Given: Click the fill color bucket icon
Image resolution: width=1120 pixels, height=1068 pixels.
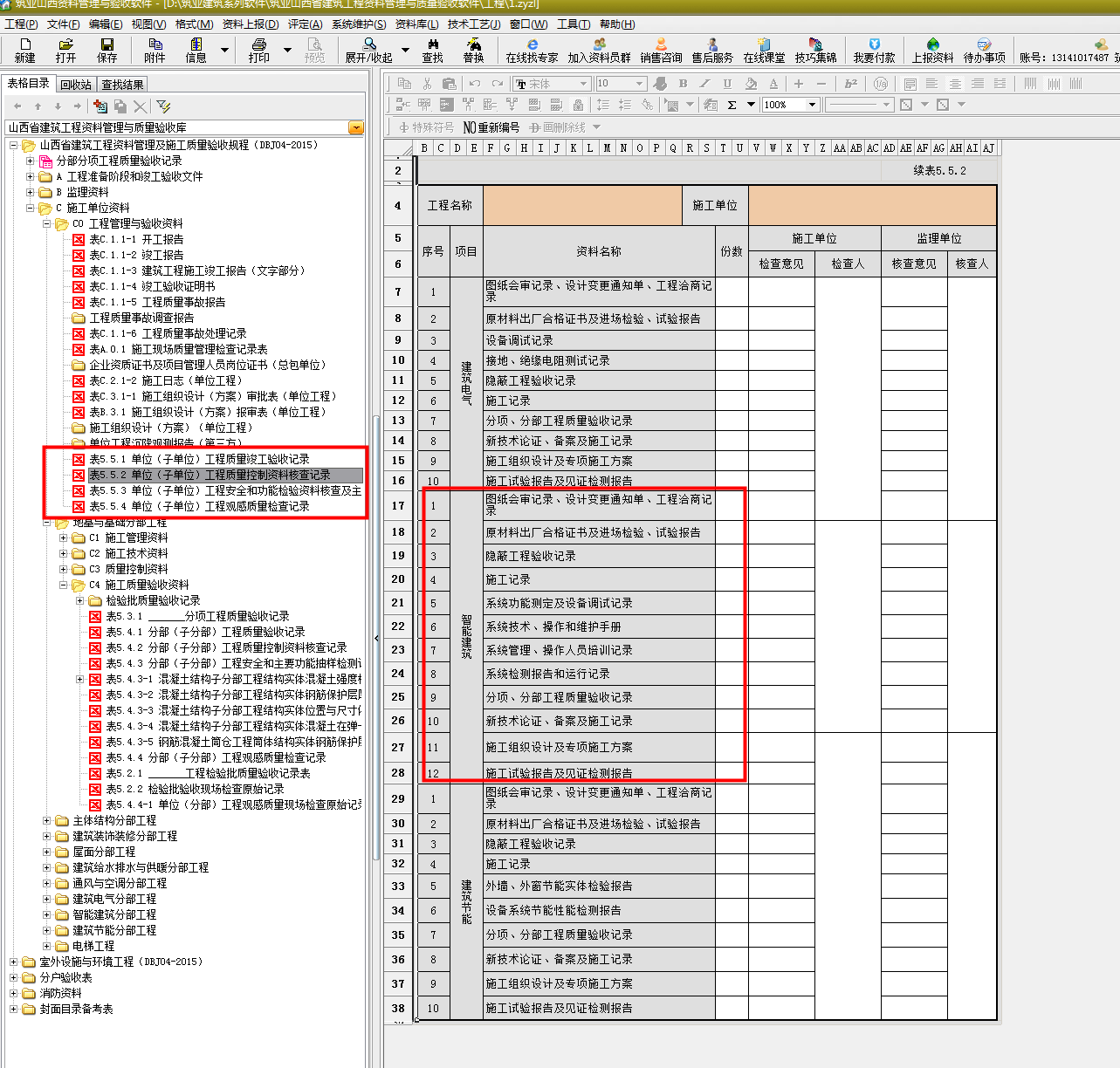Looking at the screenshot, I should click(751, 83).
